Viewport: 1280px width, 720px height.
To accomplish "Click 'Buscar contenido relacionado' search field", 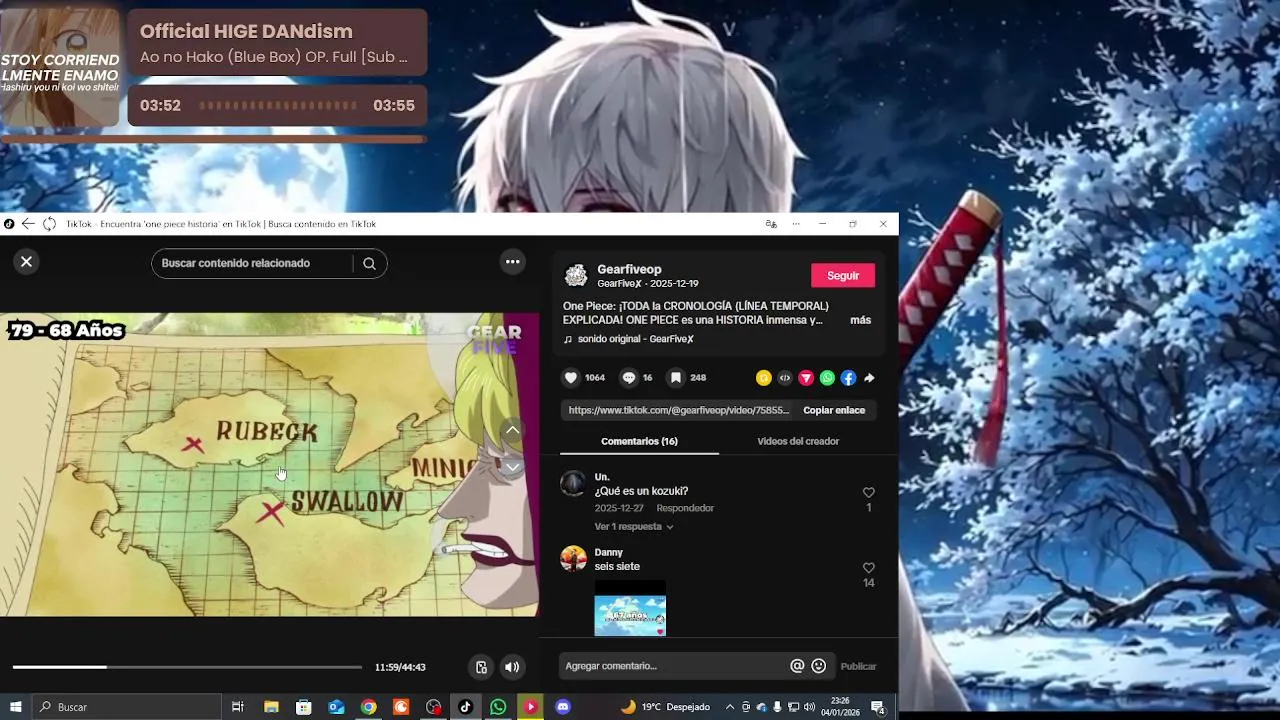I will [252, 263].
